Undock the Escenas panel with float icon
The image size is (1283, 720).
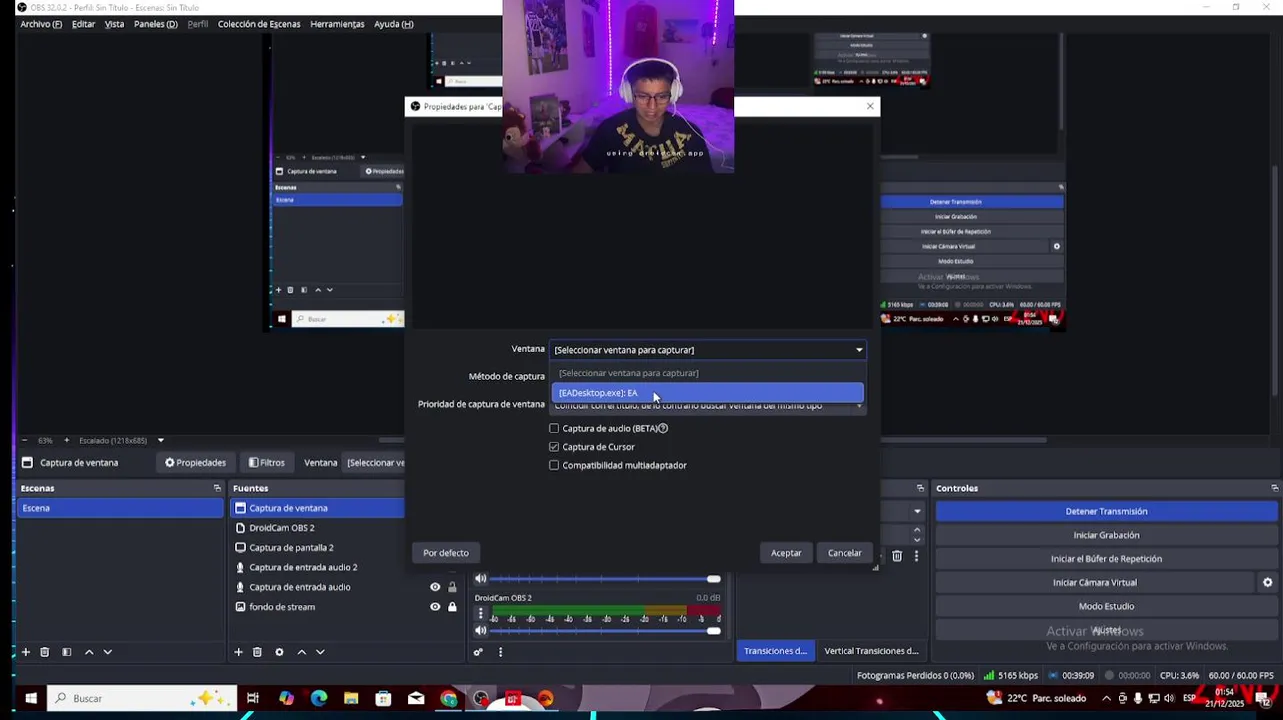[217, 488]
